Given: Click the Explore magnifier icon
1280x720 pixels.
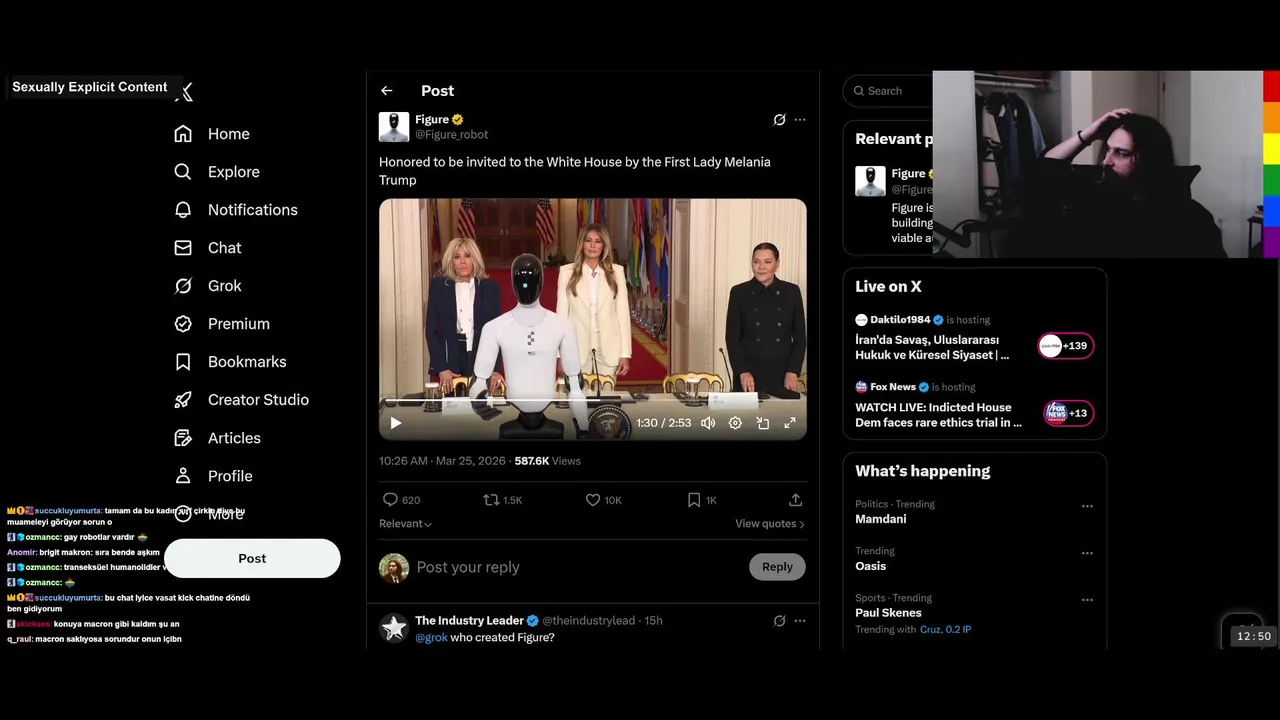Looking at the screenshot, I should click(x=183, y=172).
